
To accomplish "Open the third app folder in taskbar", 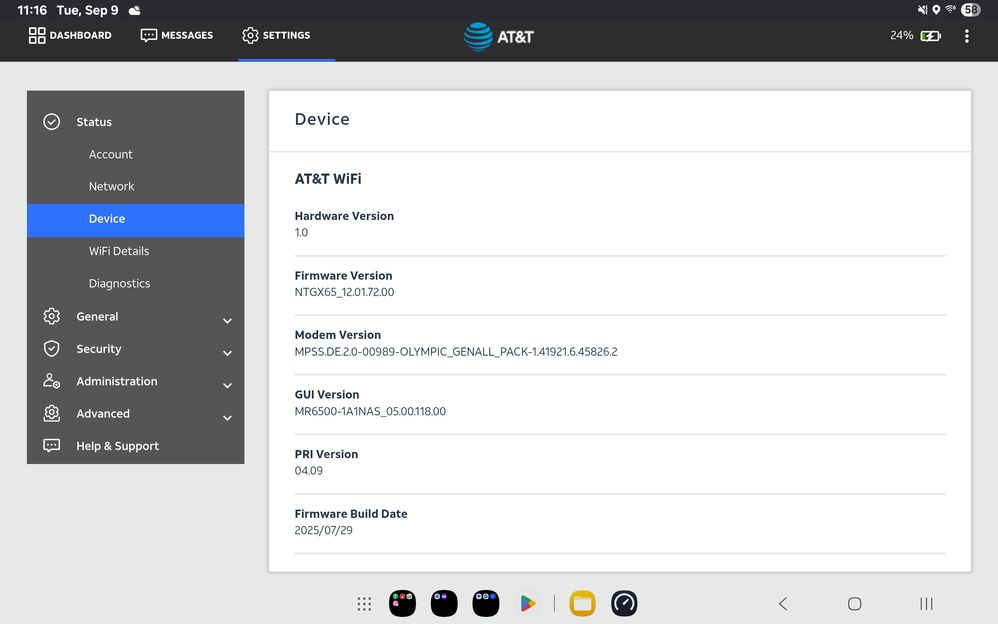I will click(x=486, y=604).
